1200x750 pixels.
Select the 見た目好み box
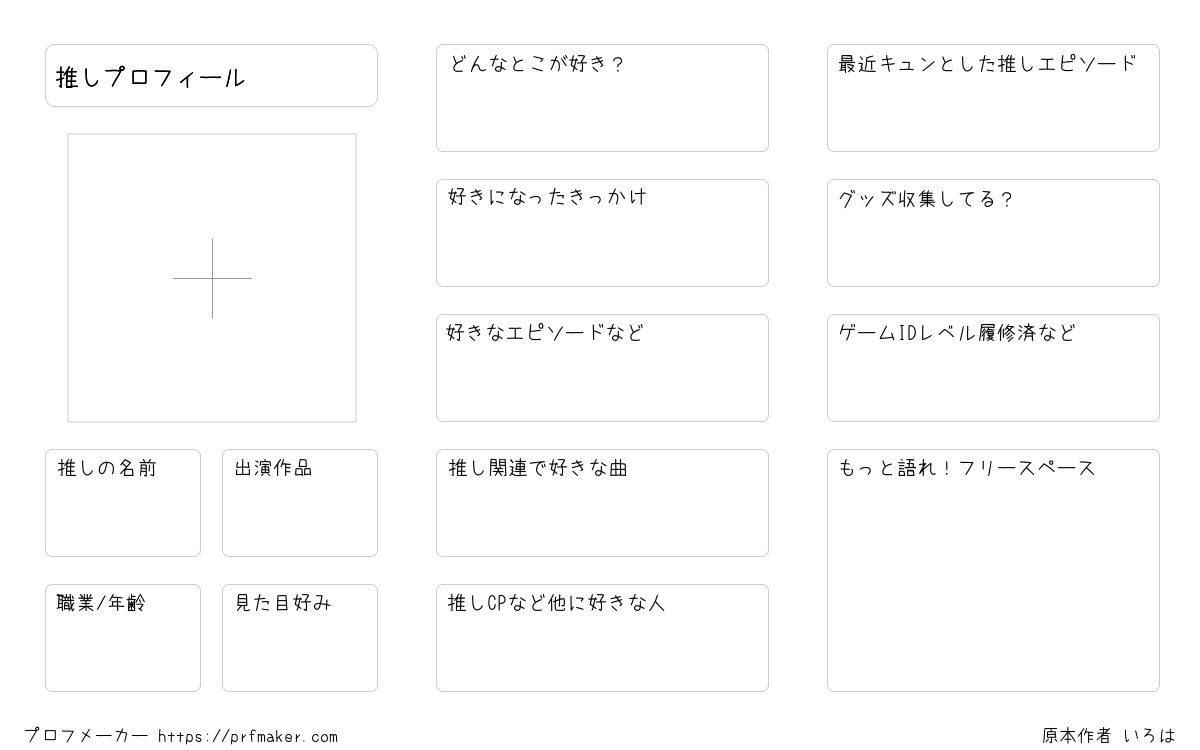coord(300,638)
